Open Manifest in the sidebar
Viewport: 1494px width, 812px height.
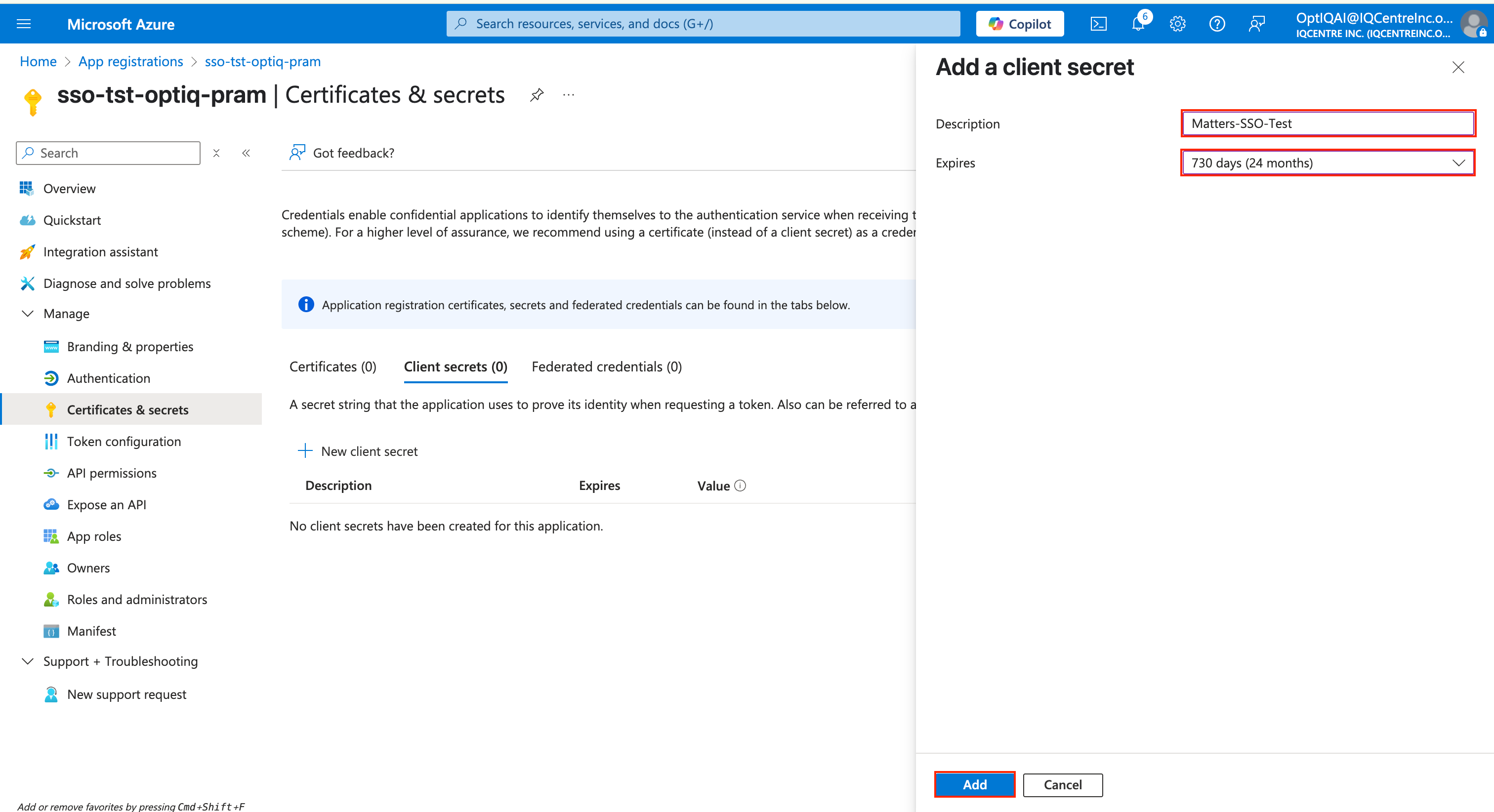pyautogui.click(x=91, y=631)
